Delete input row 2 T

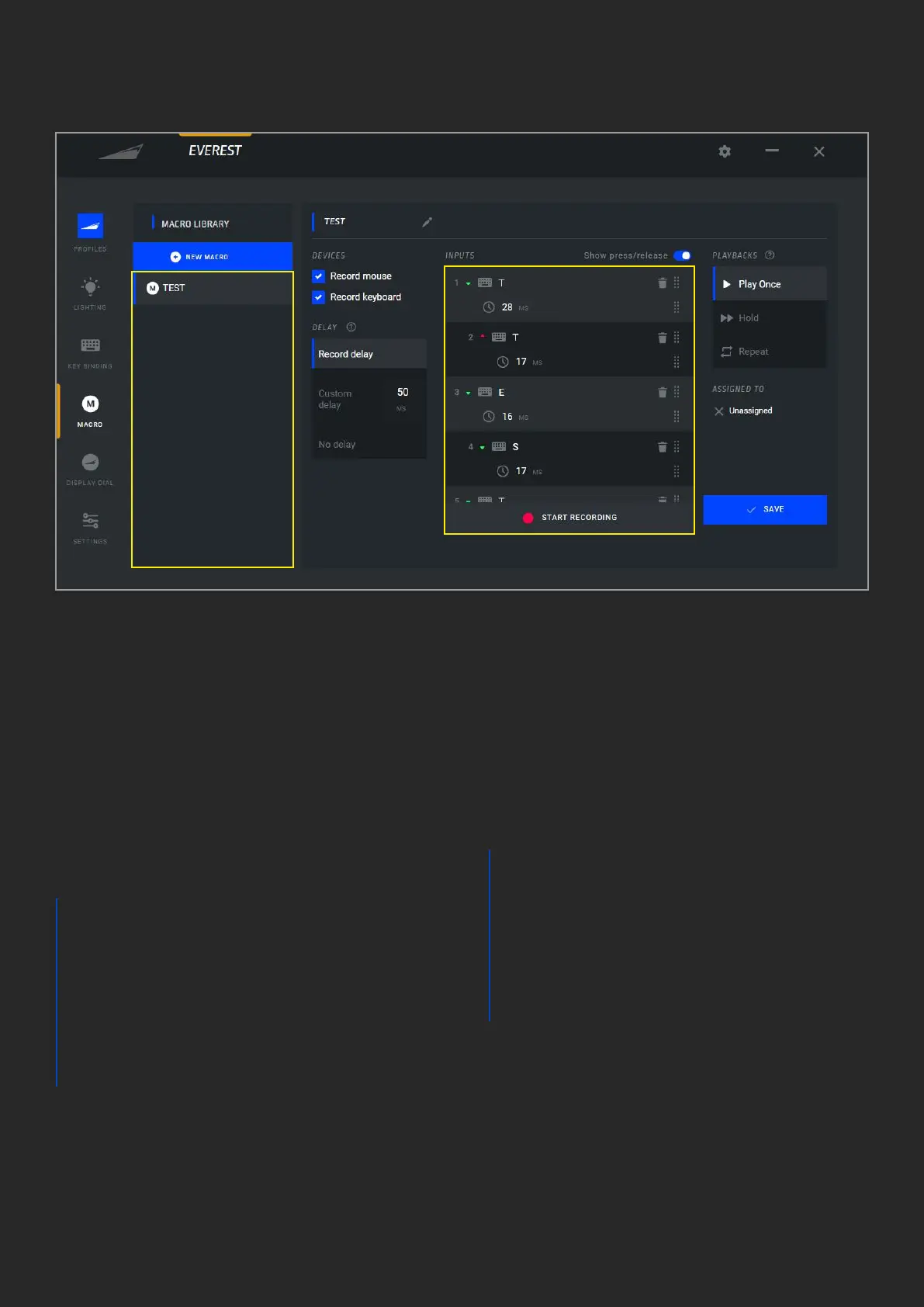click(662, 338)
